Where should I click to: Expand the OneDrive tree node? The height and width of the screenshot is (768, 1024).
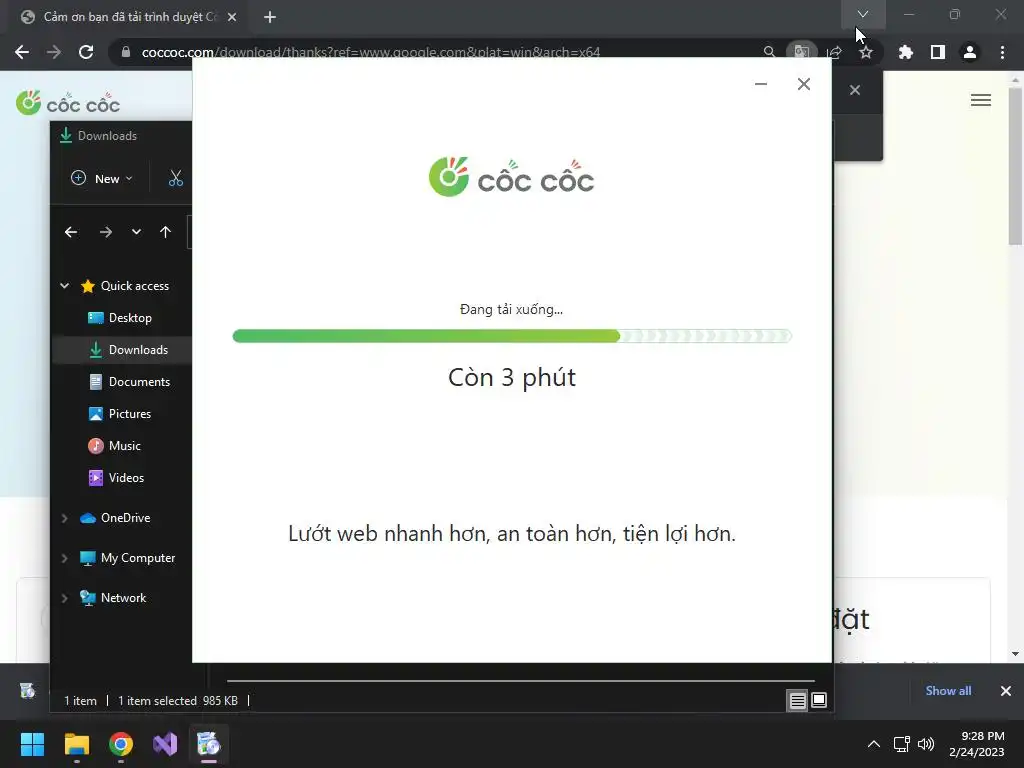[x=65, y=518]
